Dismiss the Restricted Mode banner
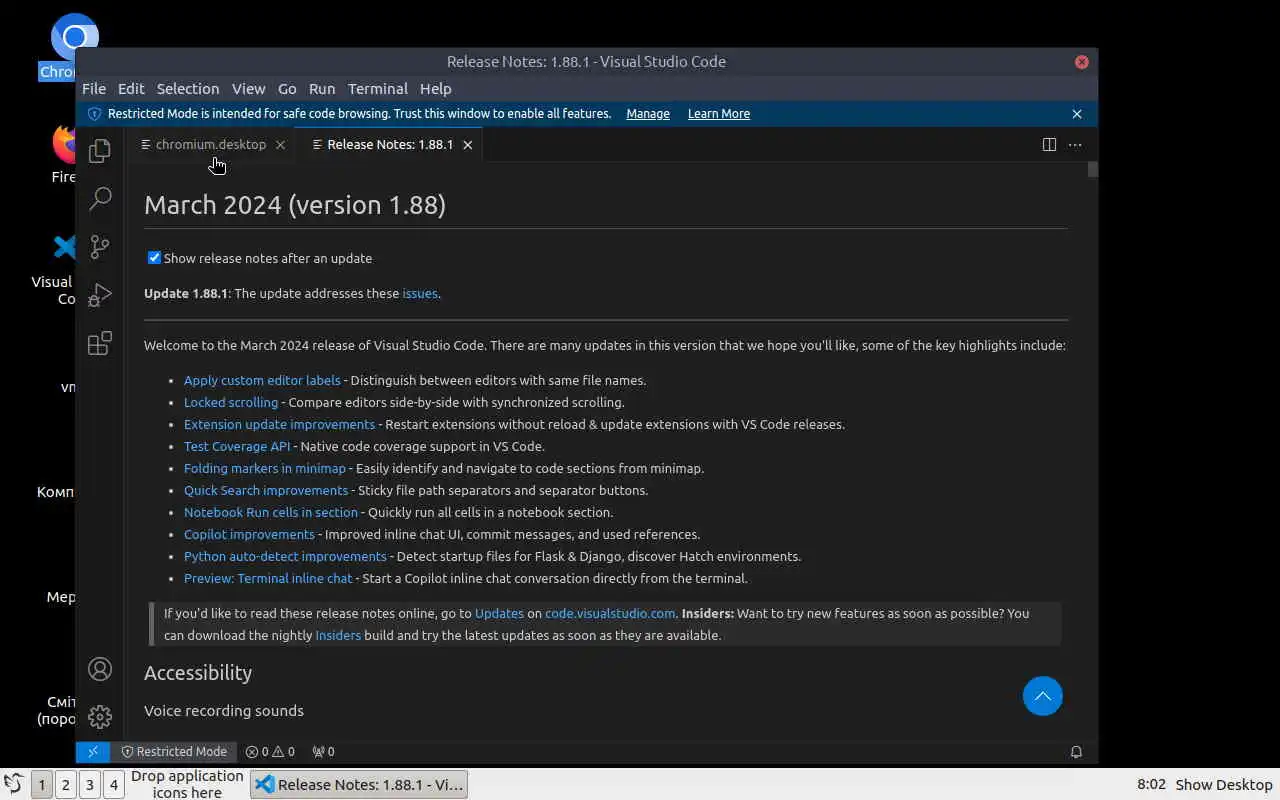Image resolution: width=1280 pixels, height=800 pixels. coord(1077,114)
